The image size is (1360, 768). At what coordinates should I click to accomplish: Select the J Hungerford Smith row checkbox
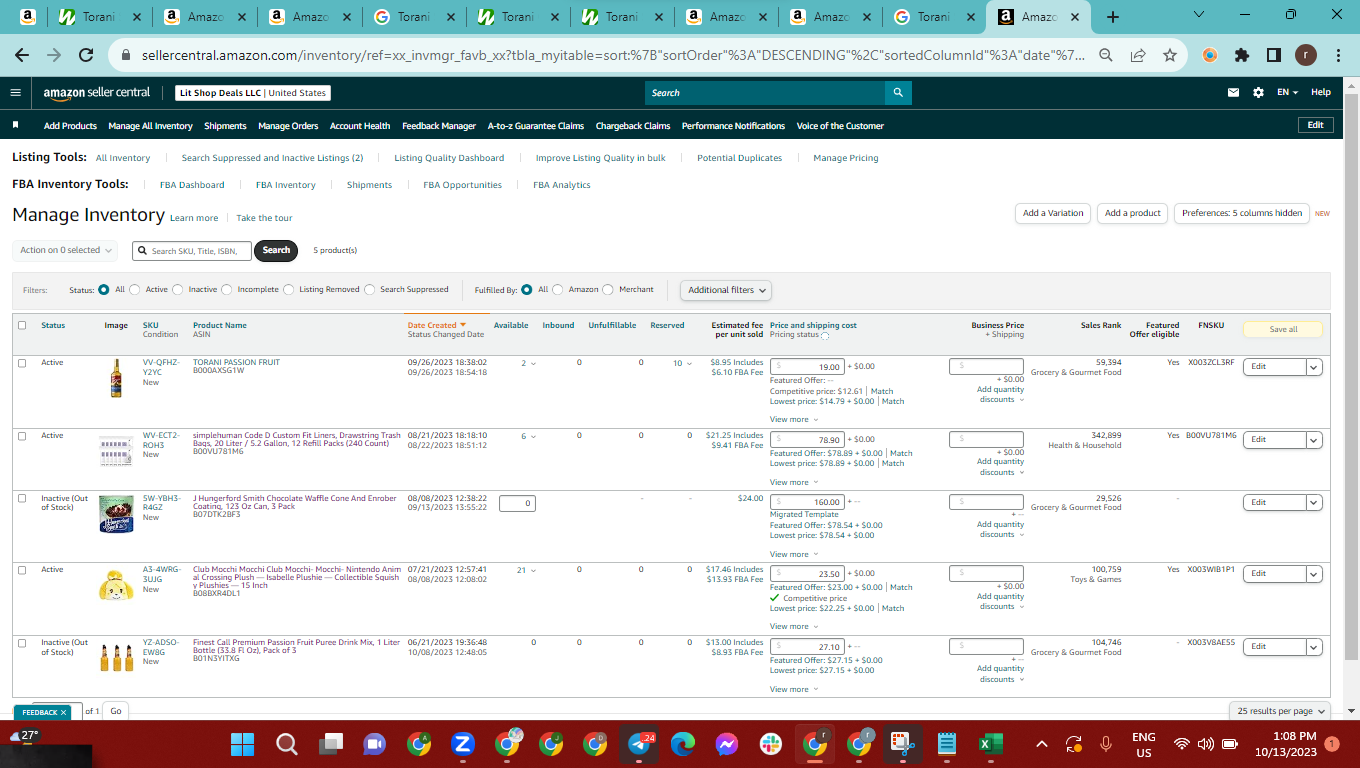22,498
